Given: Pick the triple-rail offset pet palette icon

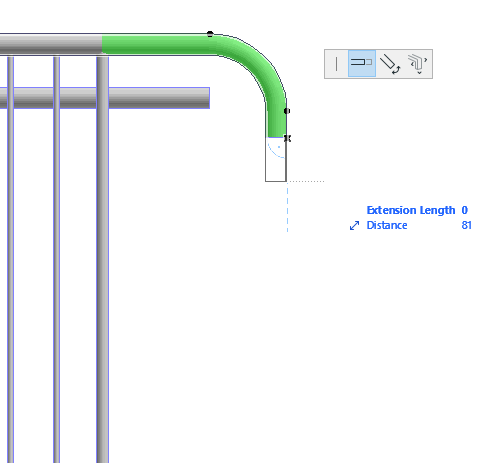Looking at the screenshot, I should tap(417, 63).
